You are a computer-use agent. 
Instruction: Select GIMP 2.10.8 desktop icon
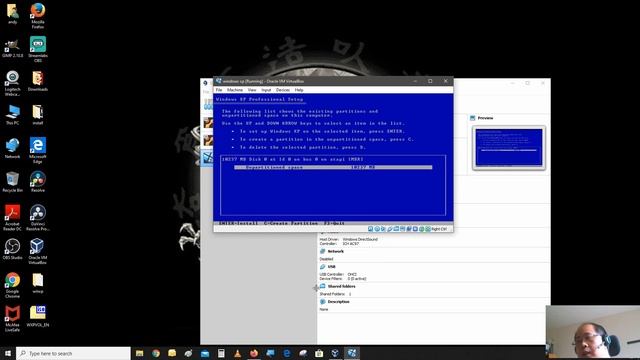[x=13, y=48]
